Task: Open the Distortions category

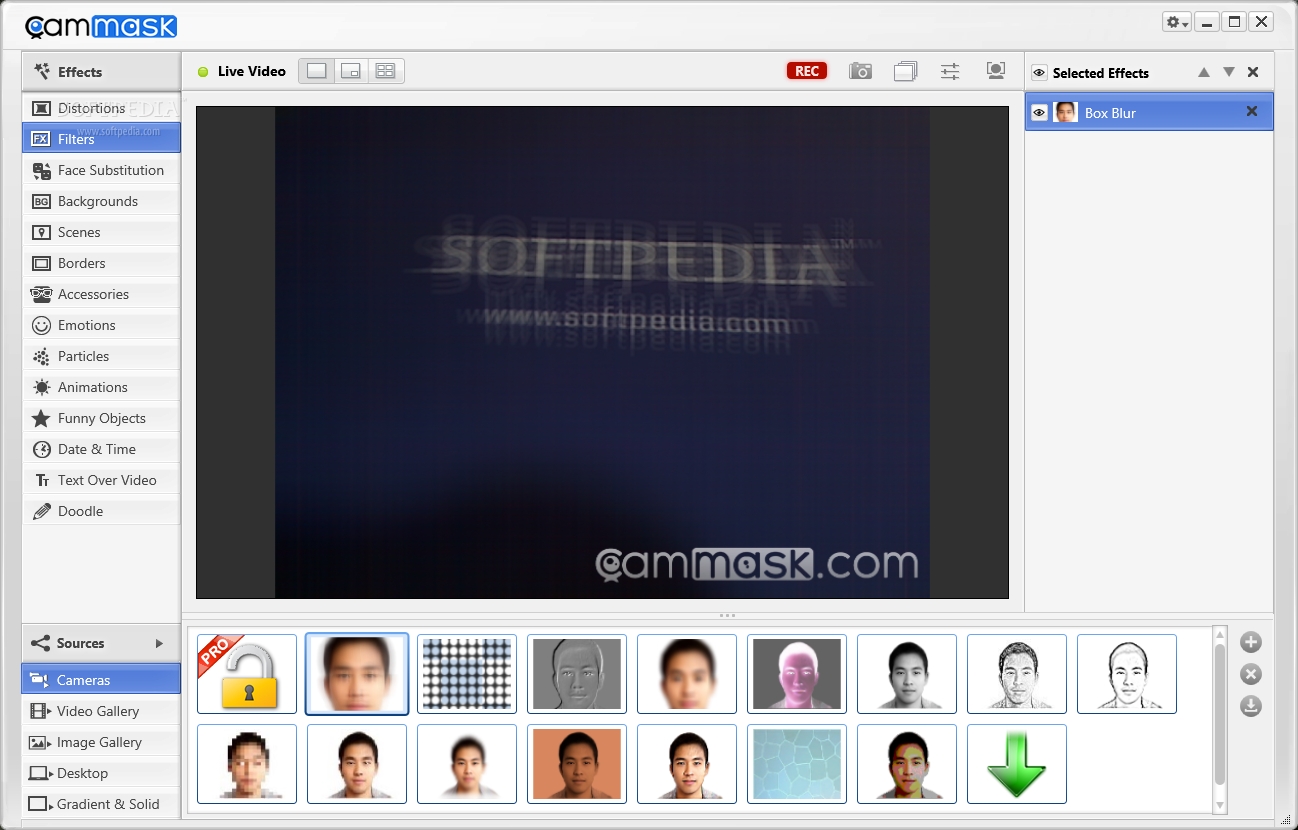Action: (101, 108)
